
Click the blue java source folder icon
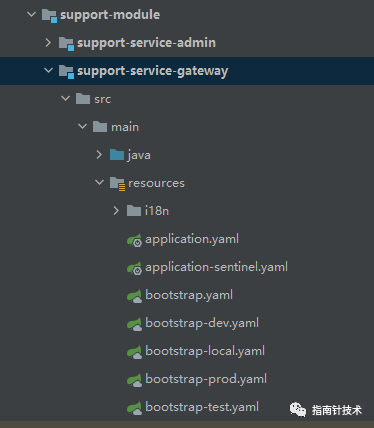117,155
